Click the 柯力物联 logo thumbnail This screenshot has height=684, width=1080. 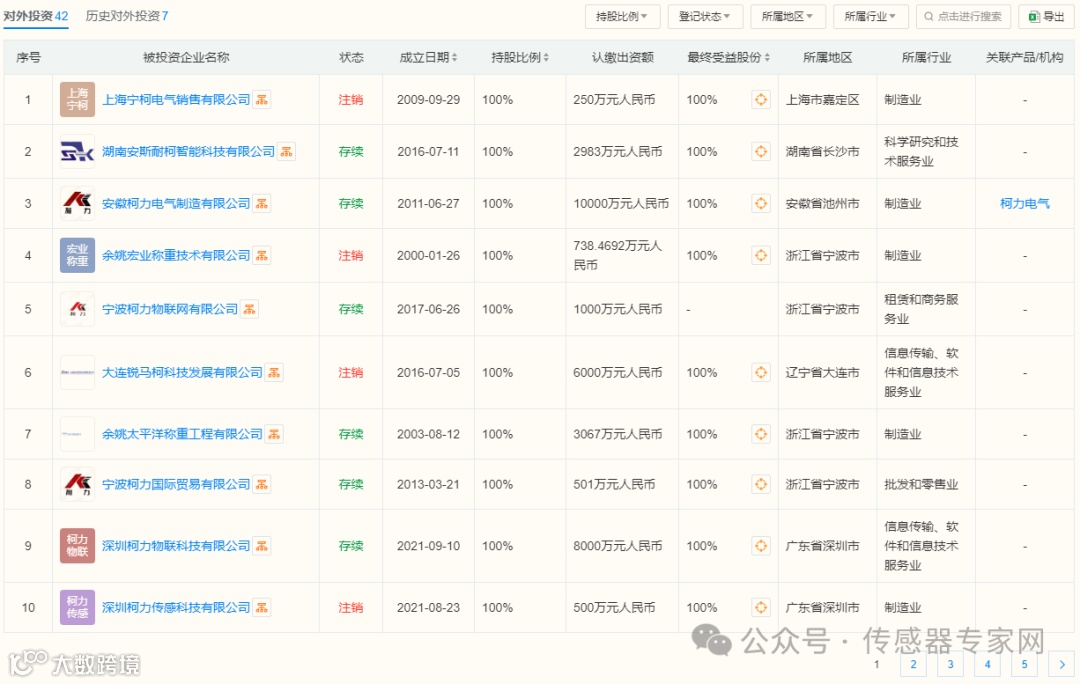77,546
